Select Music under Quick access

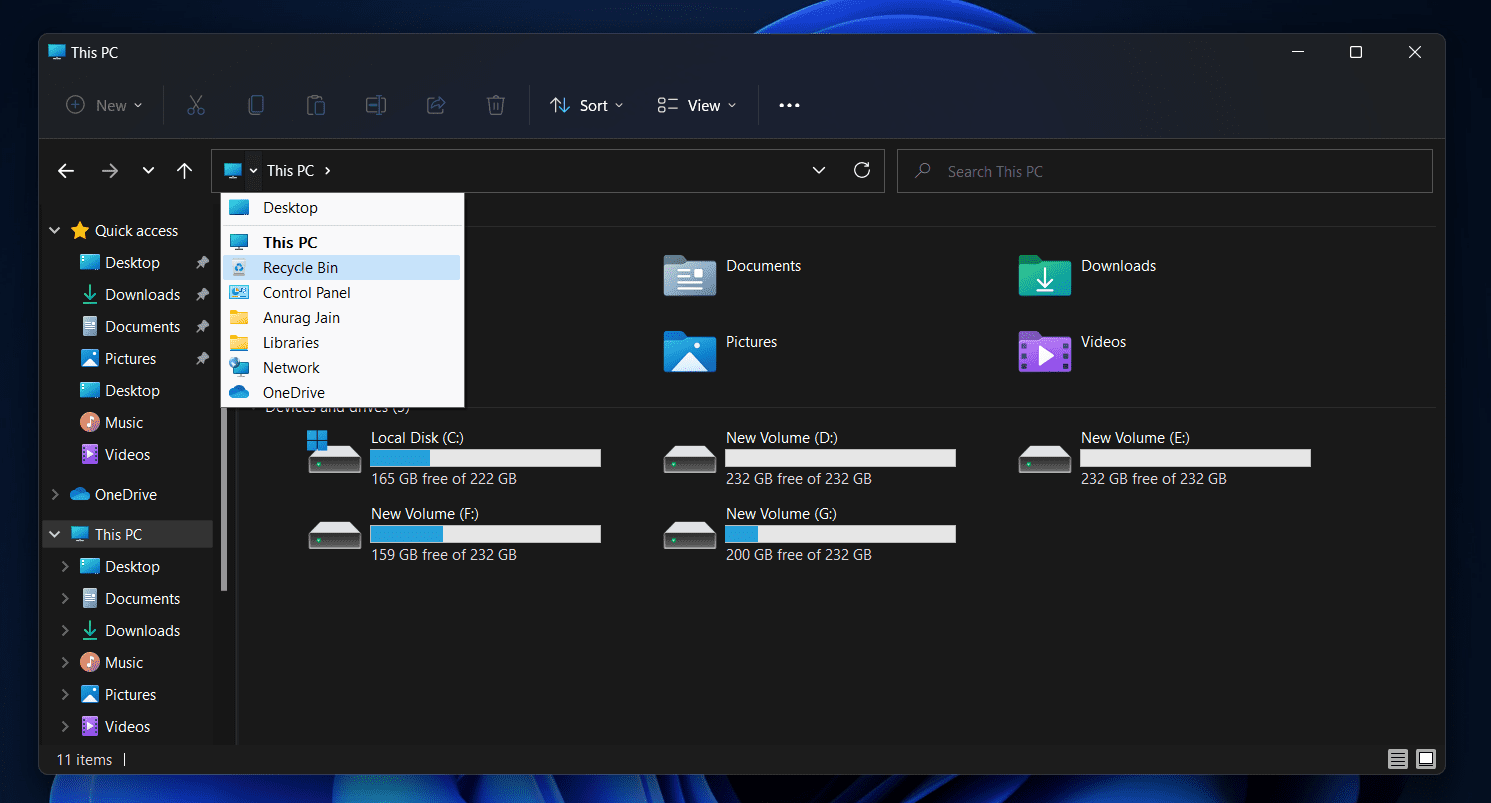[124, 423]
